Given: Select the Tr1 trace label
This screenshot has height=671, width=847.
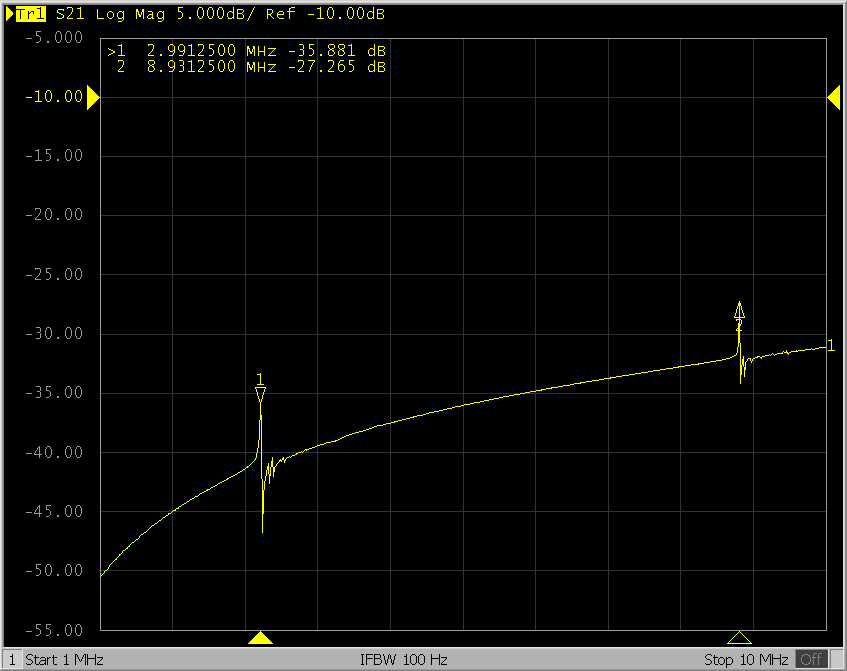Looking at the screenshot, I should 29,15.
